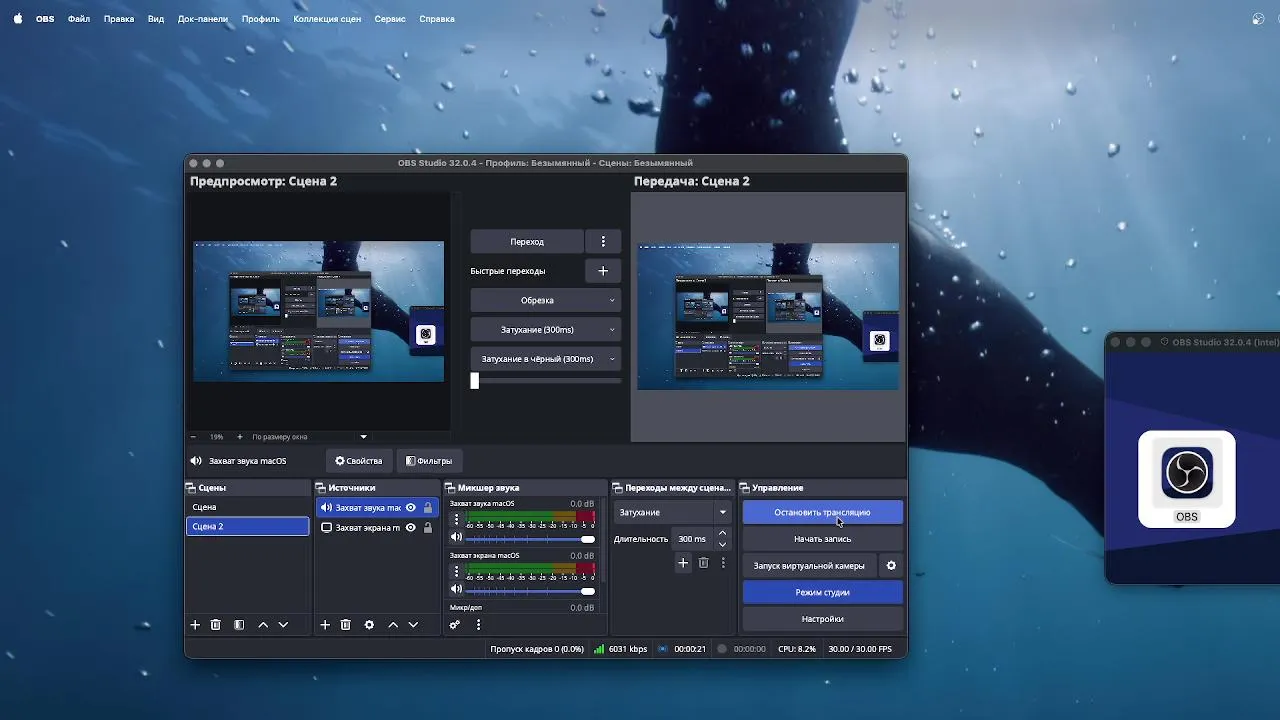
Task: Click Запуск виртуальной камеры button
Action: click(809, 566)
